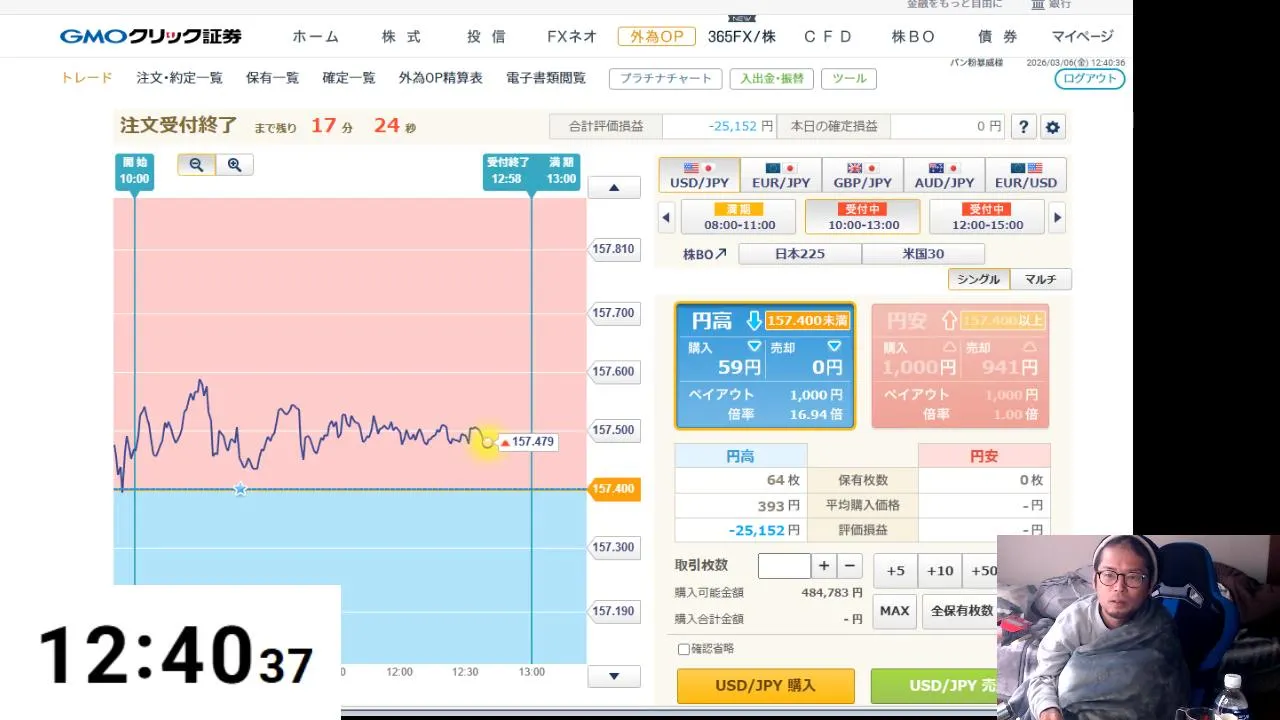This screenshot has height=720, width=1280.
Task: Open 外為OP精算表
Action: coord(441,78)
